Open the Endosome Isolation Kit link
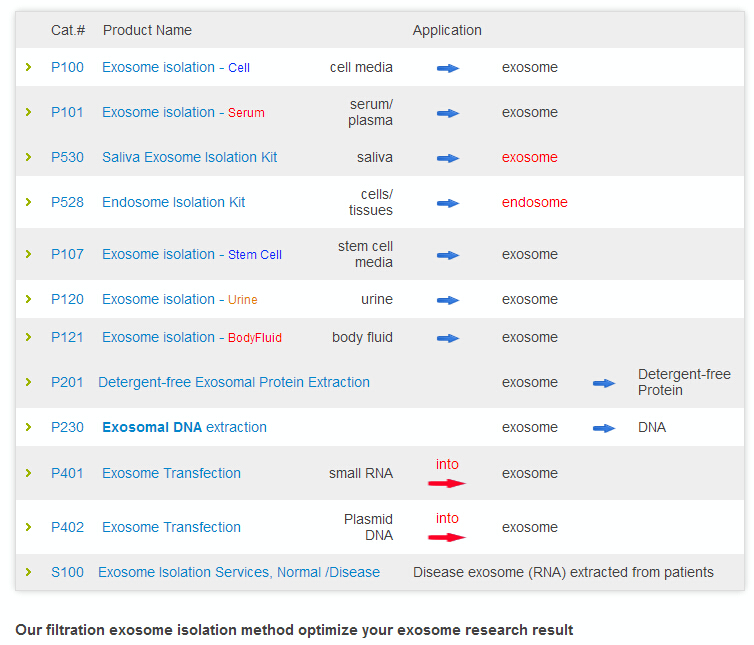The image size is (754, 645). 174,202
